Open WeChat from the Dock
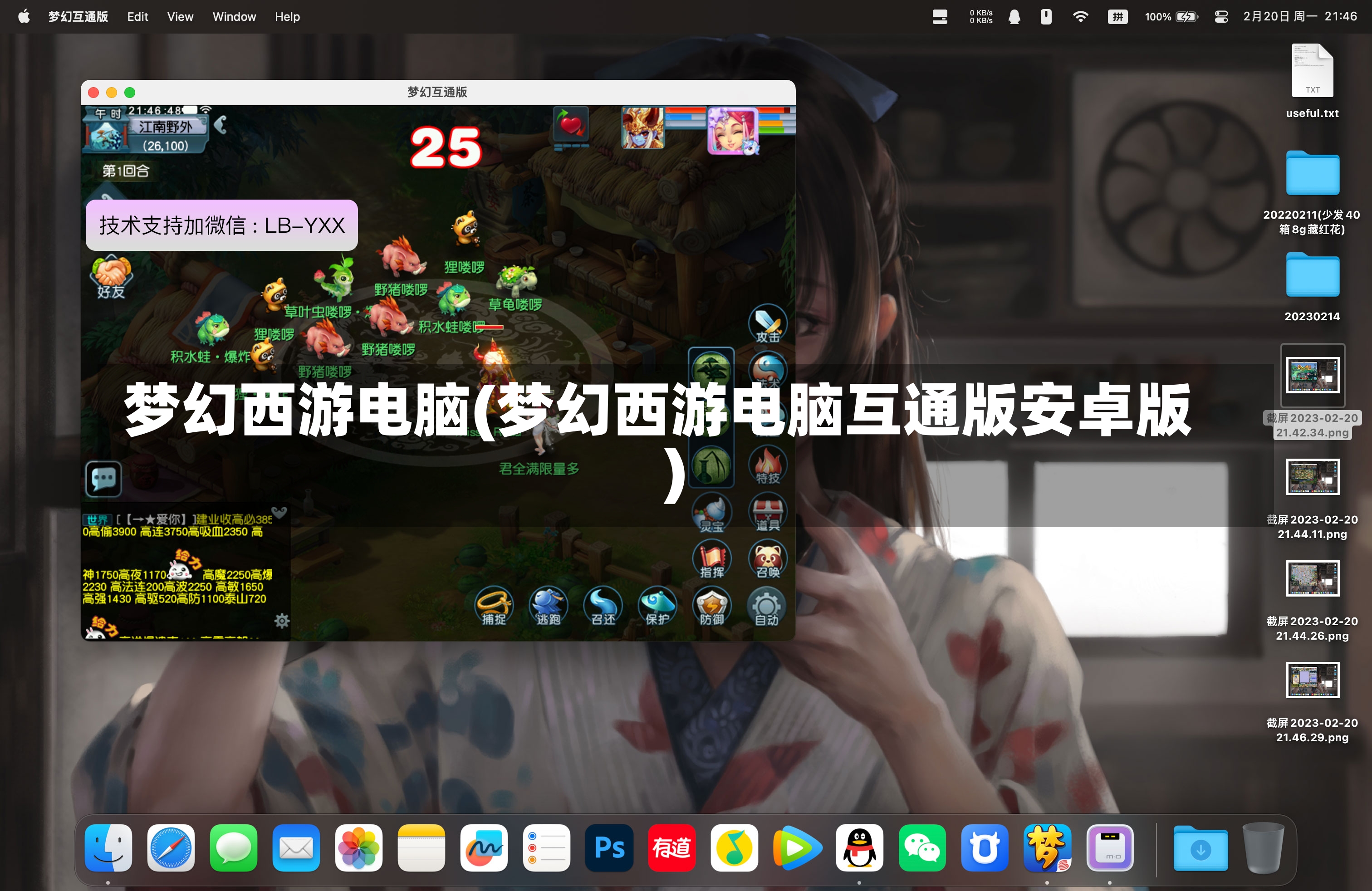 point(922,848)
